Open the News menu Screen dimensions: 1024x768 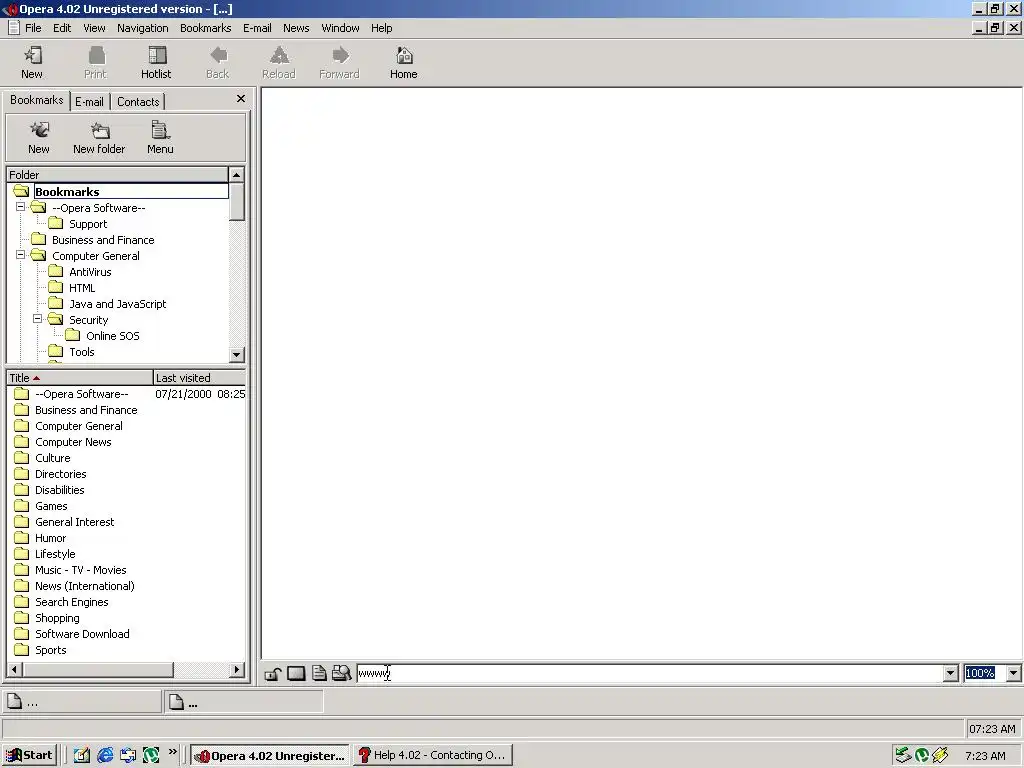[296, 28]
